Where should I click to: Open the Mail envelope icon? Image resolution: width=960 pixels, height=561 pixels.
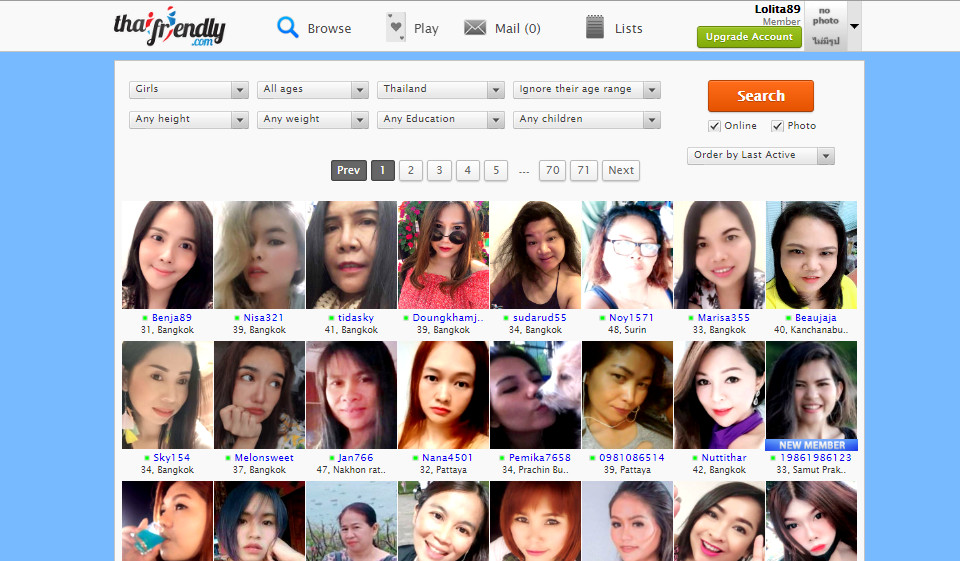(475, 27)
